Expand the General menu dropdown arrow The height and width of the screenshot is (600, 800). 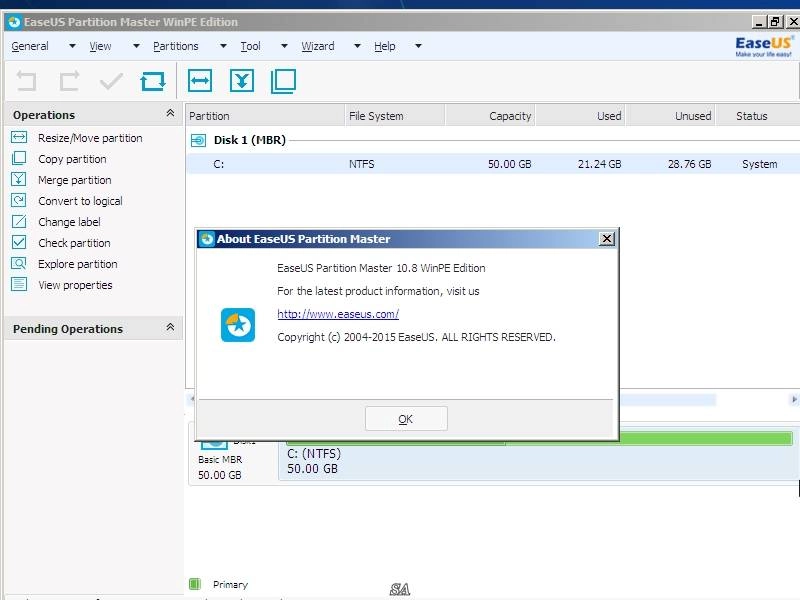pyautogui.click(x=72, y=46)
